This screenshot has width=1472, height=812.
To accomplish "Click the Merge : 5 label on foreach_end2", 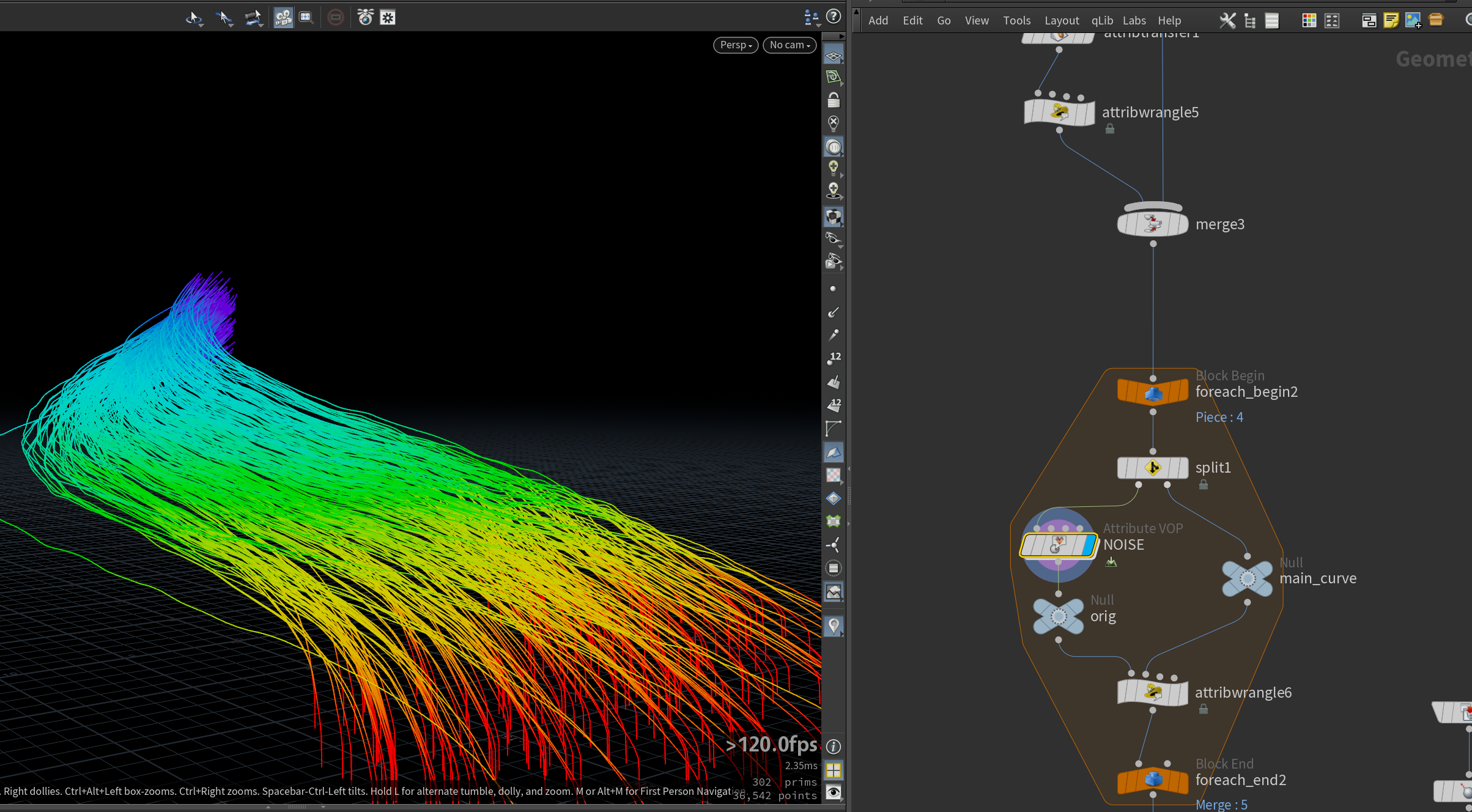I will pyautogui.click(x=1221, y=805).
